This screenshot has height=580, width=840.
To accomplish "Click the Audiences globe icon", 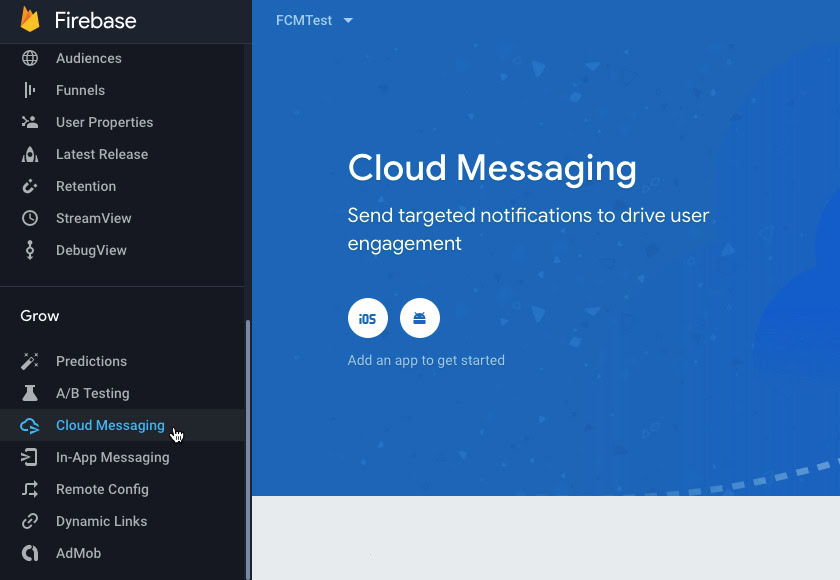I will click(30, 58).
